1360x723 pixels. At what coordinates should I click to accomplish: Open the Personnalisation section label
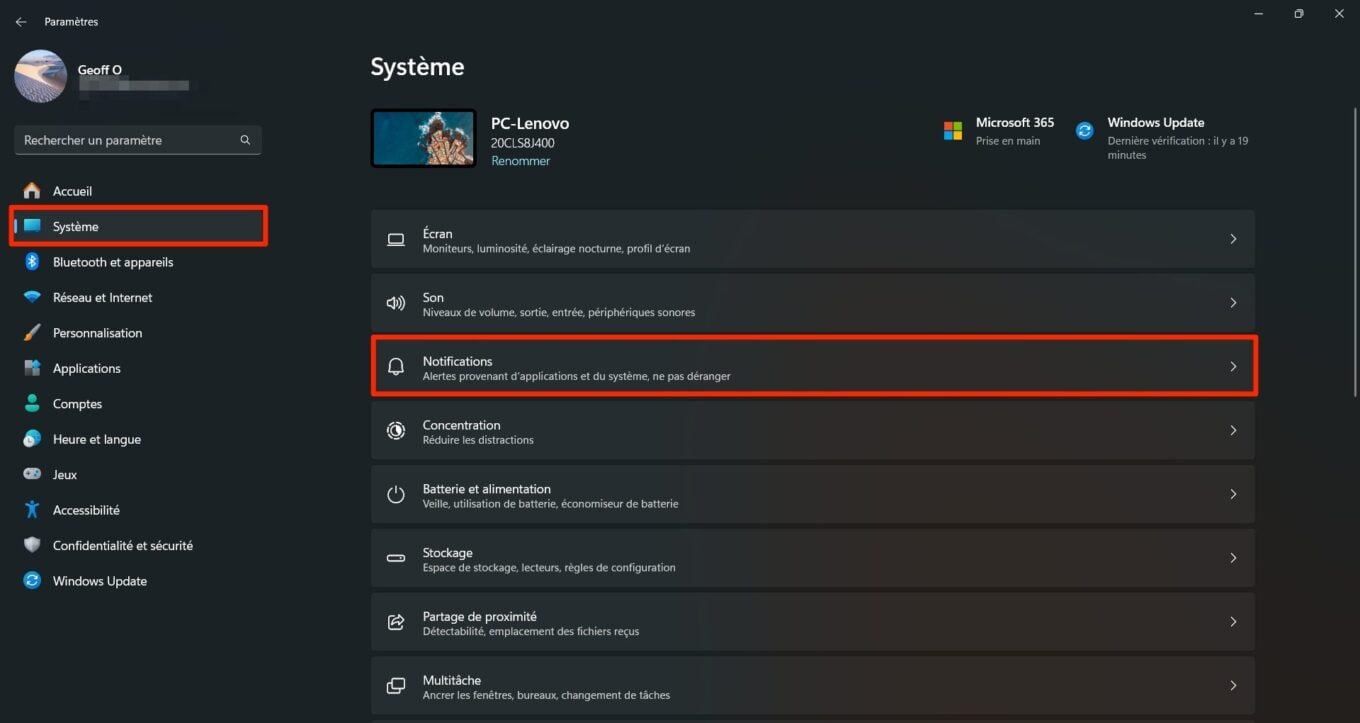[97, 333]
